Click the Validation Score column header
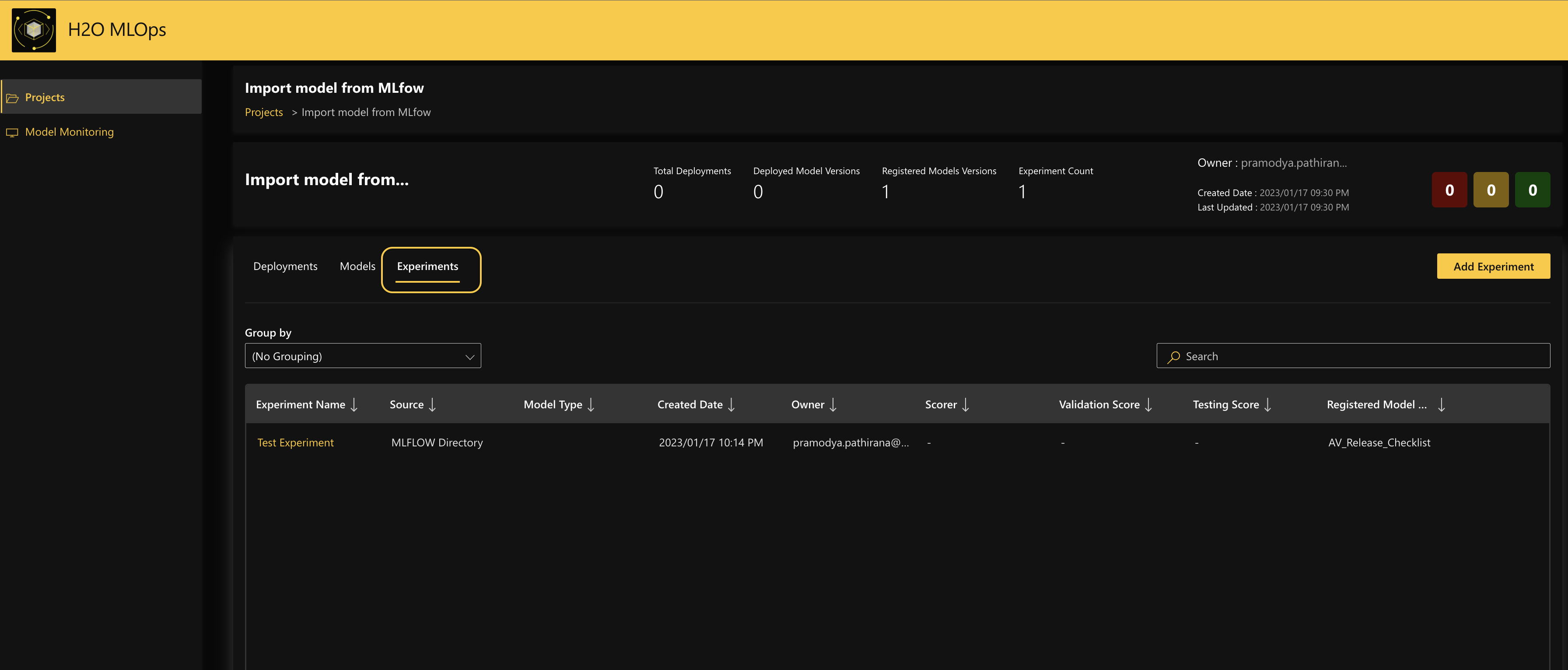Image resolution: width=1568 pixels, height=670 pixels. [1099, 404]
